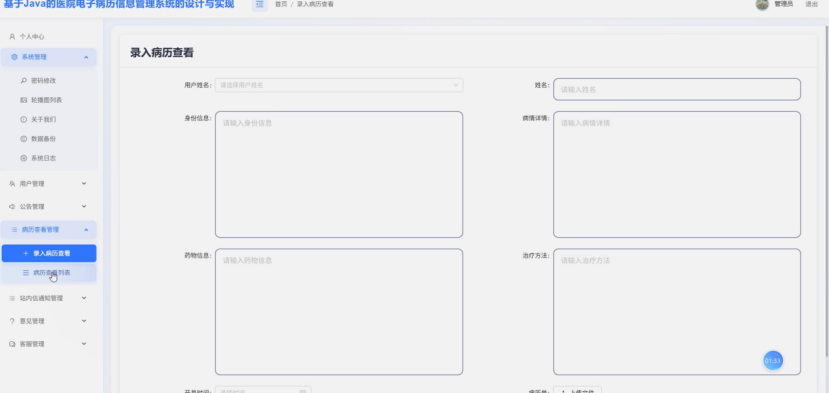The image size is (829, 393).
Task: Click the blue 01:33 timer badge
Action: point(772,361)
